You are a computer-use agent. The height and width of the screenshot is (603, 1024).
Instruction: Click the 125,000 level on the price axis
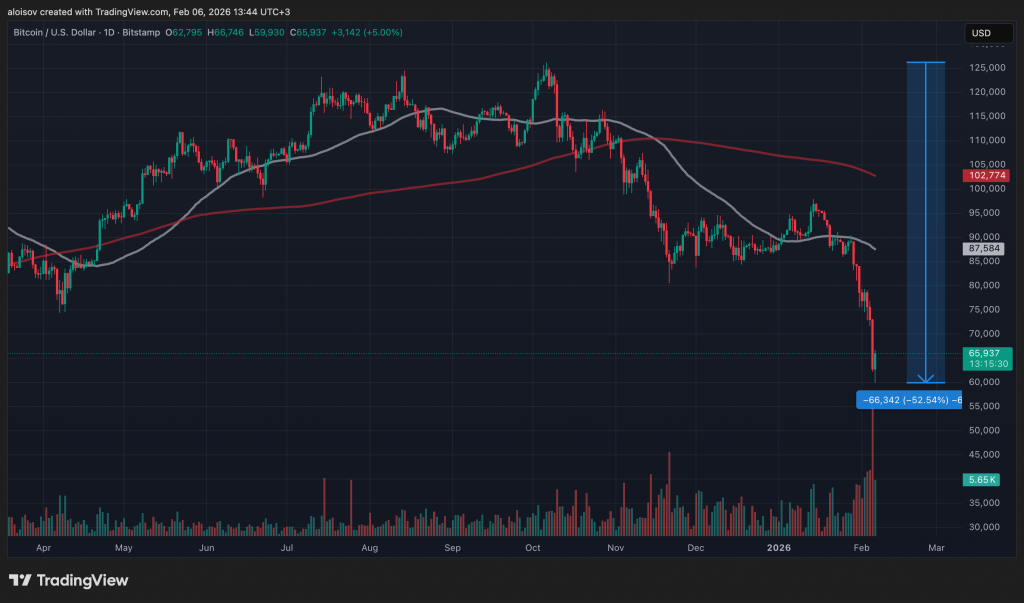986,68
